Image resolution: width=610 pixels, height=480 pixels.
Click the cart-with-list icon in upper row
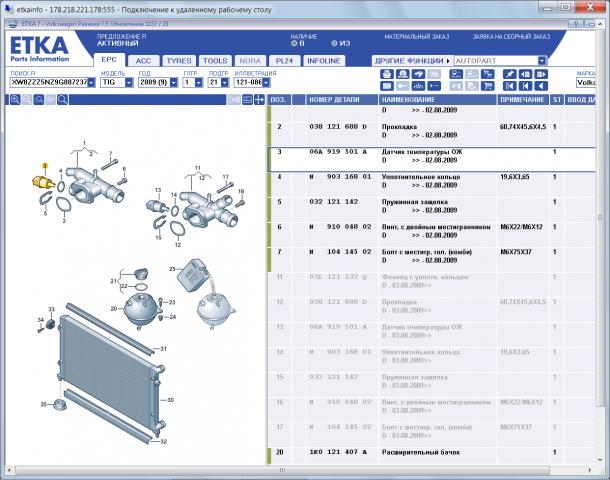click(x=487, y=74)
